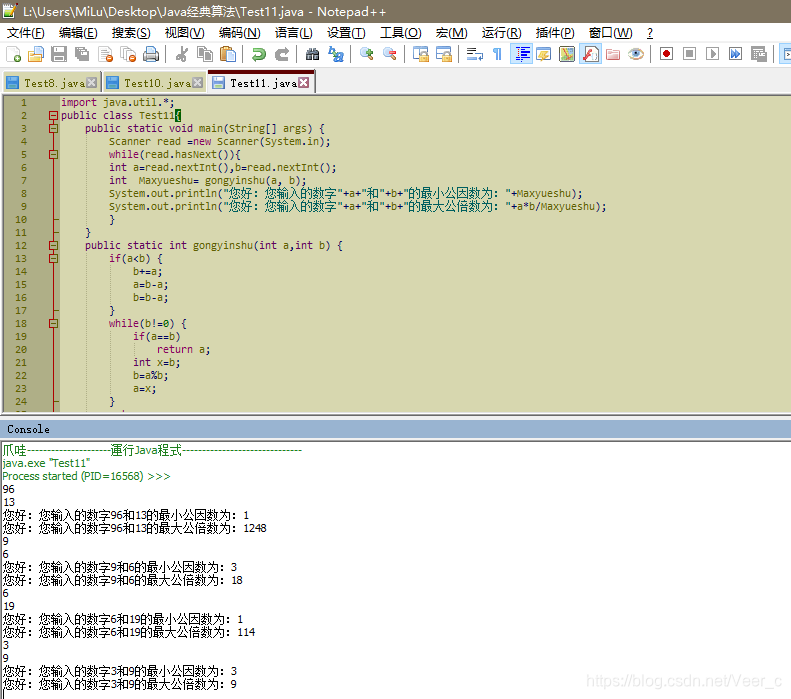Image resolution: width=791 pixels, height=699 pixels.
Task: Collapse class Test11 fold on line 2
Action: click(53, 115)
